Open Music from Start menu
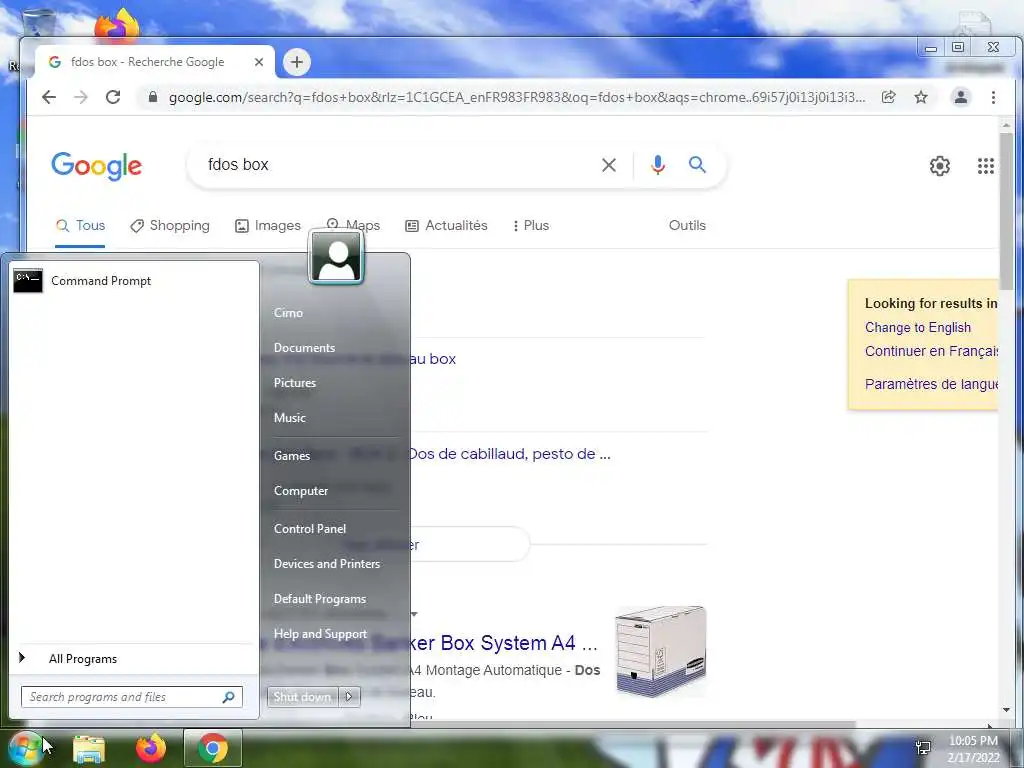Image resolution: width=1024 pixels, height=768 pixels. (x=289, y=418)
